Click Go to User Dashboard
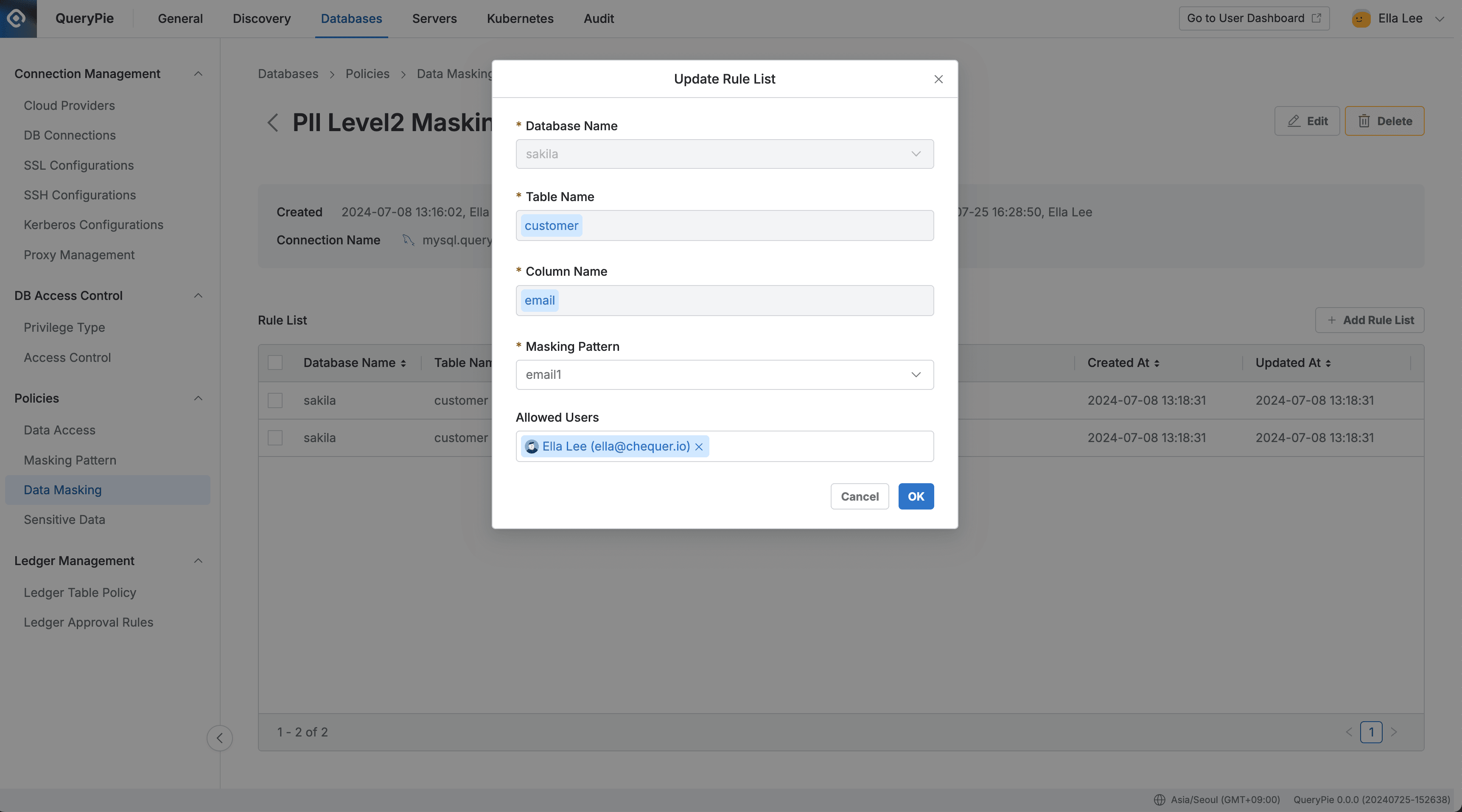The height and width of the screenshot is (812, 1462). point(1254,17)
